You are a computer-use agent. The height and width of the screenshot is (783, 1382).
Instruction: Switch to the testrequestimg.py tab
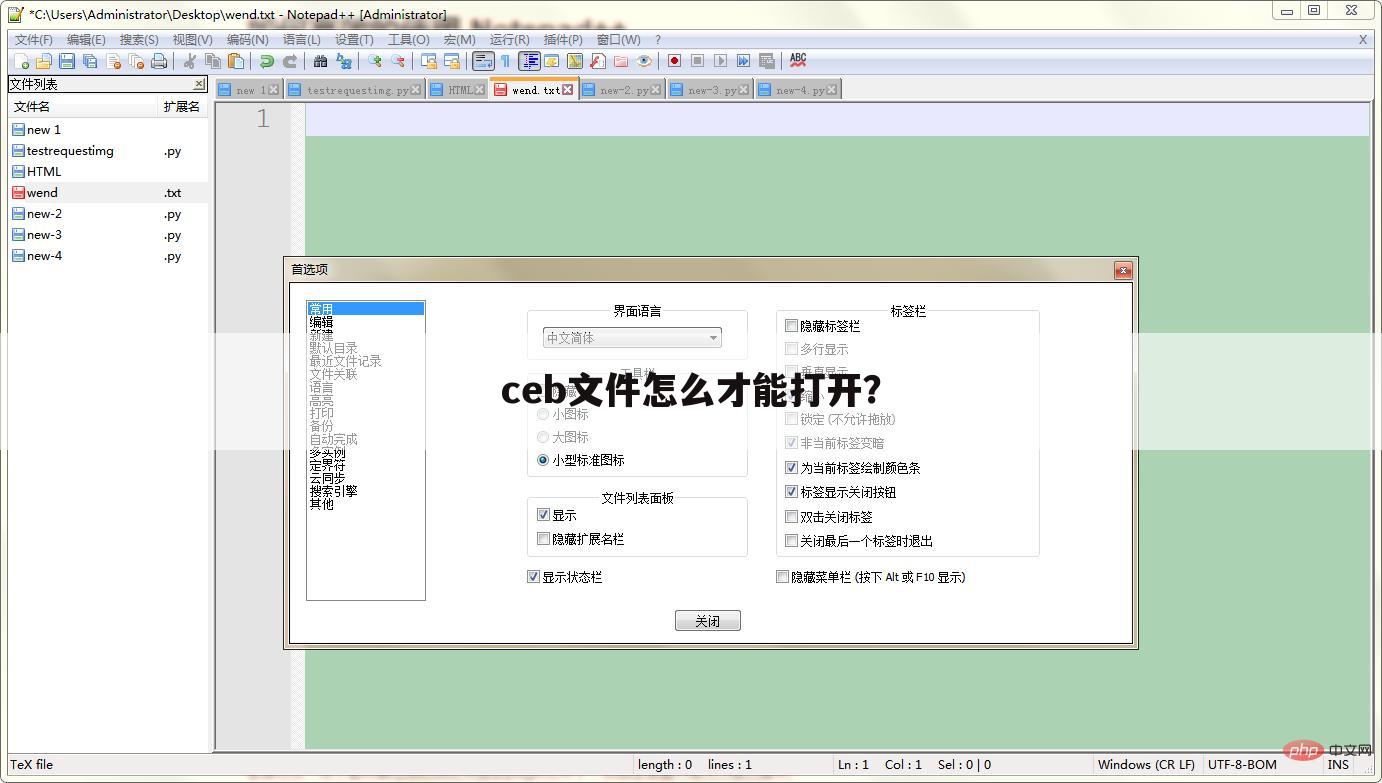click(x=357, y=90)
